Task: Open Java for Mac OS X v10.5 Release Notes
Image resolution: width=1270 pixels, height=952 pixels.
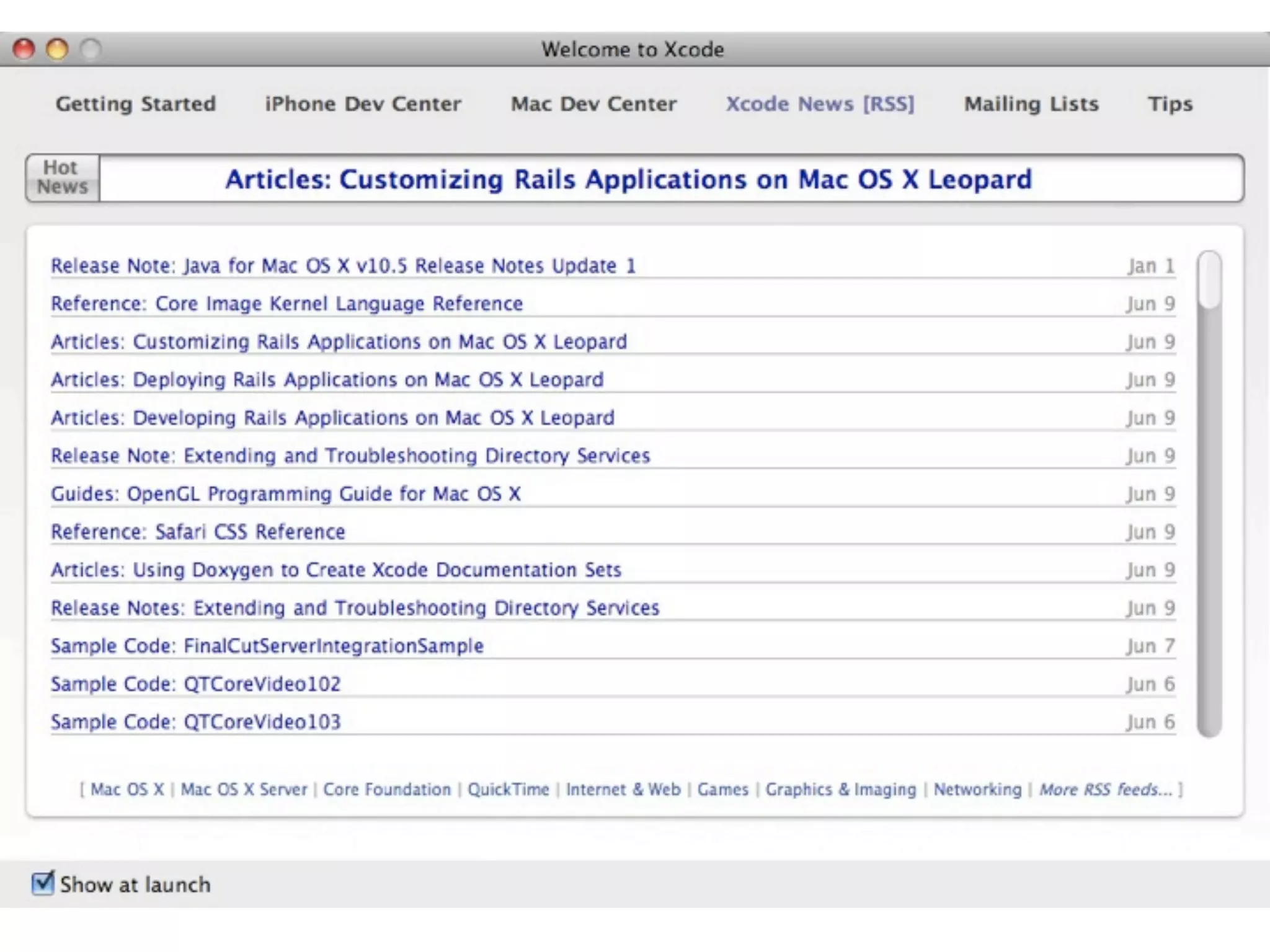Action: 343,266
